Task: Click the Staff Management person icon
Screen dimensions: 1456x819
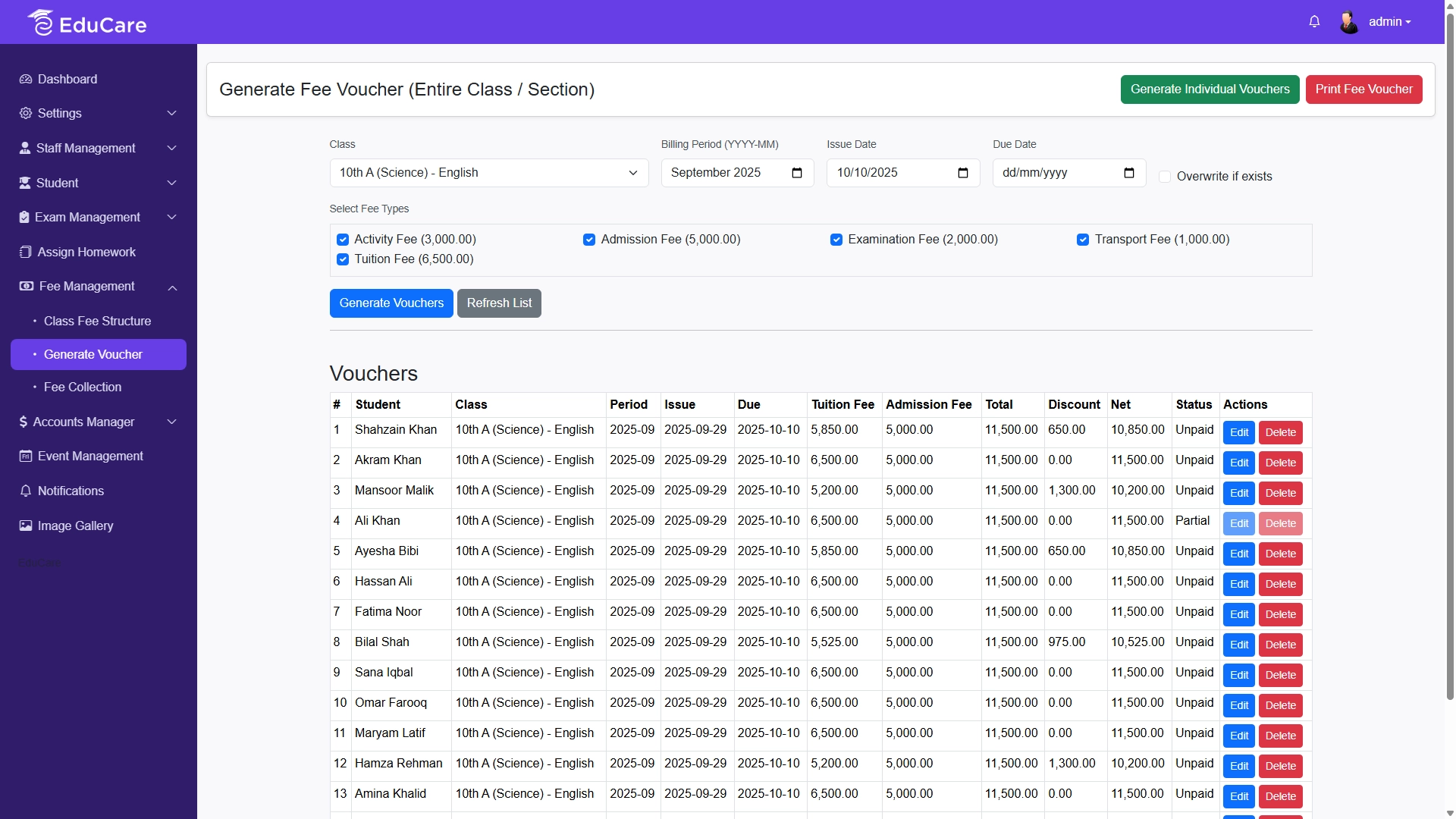Action: 25,148
